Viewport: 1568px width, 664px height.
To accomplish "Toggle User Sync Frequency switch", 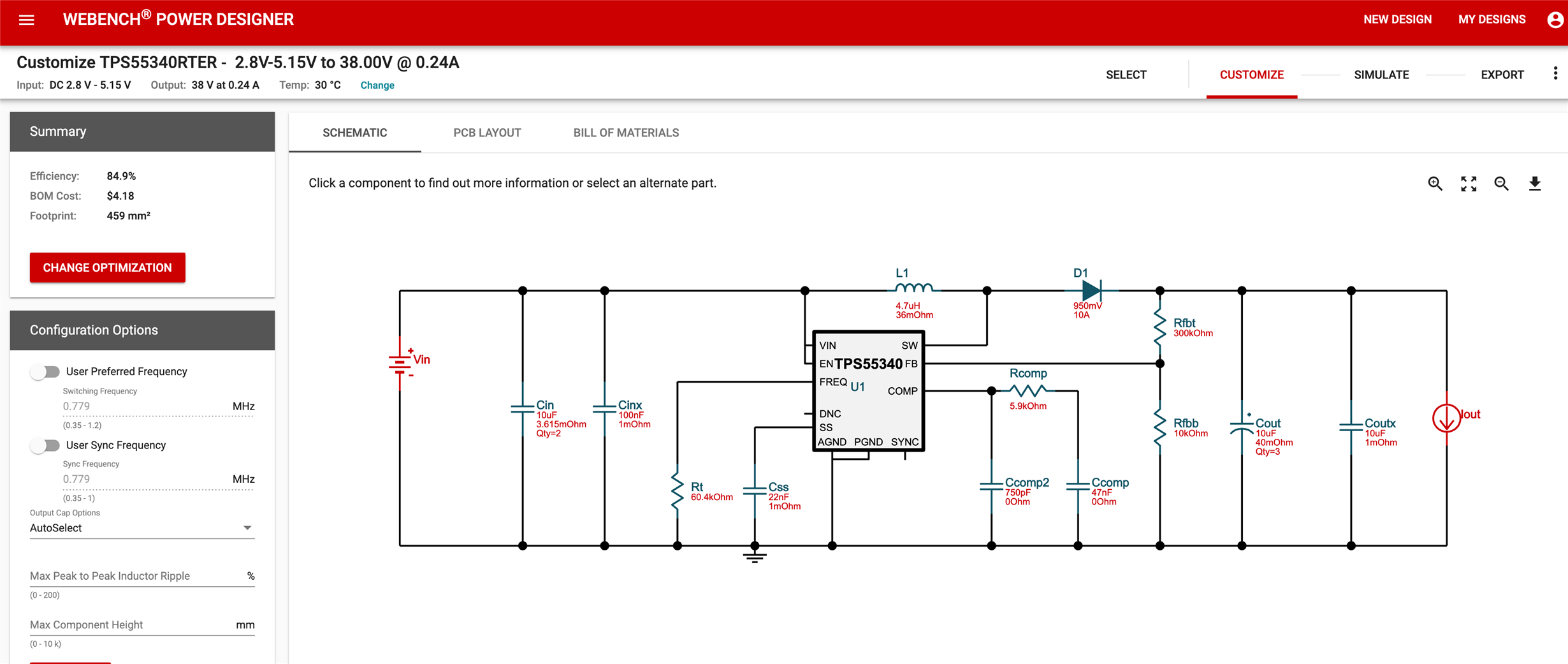I will click(x=45, y=445).
